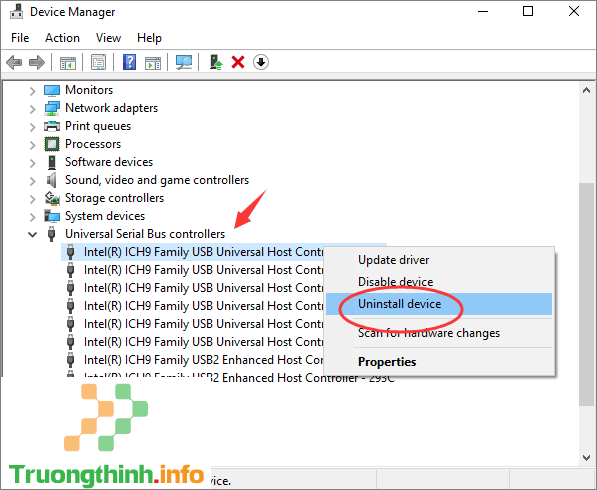Click the Forward arrow toolbar icon
The height and width of the screenshot is (490, 597).
point(37,62)
